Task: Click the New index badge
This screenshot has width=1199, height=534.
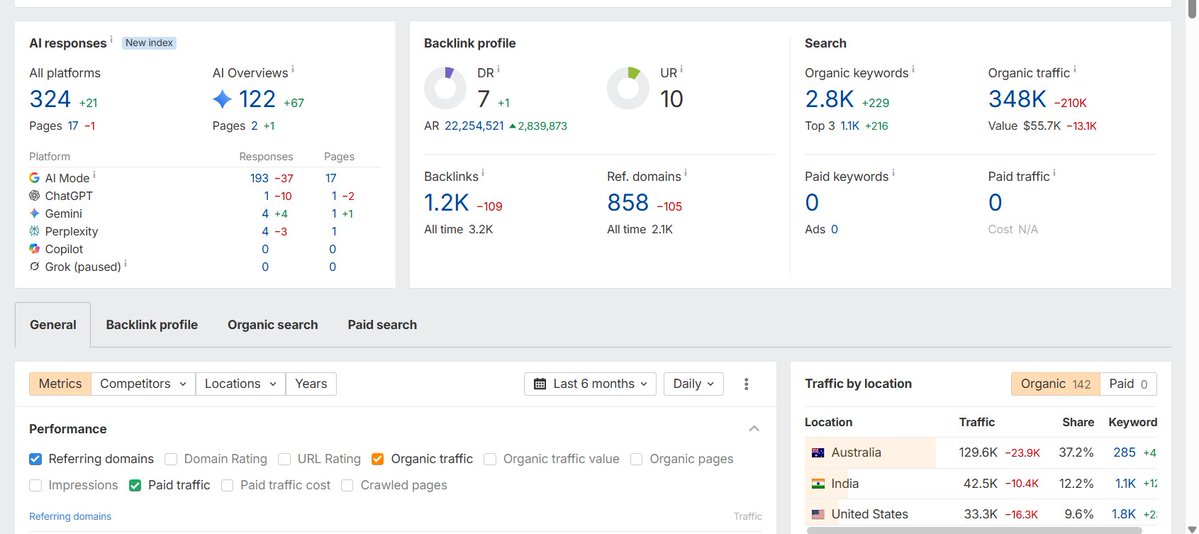Action: (x=149, y=43)
